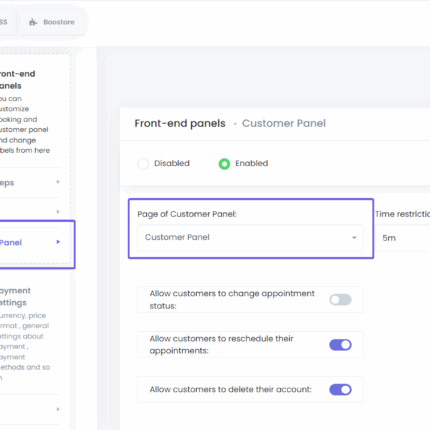430x430 pixels.
Task: Click the Boostore puzzle piece icon
Action: tap(33, 22)
